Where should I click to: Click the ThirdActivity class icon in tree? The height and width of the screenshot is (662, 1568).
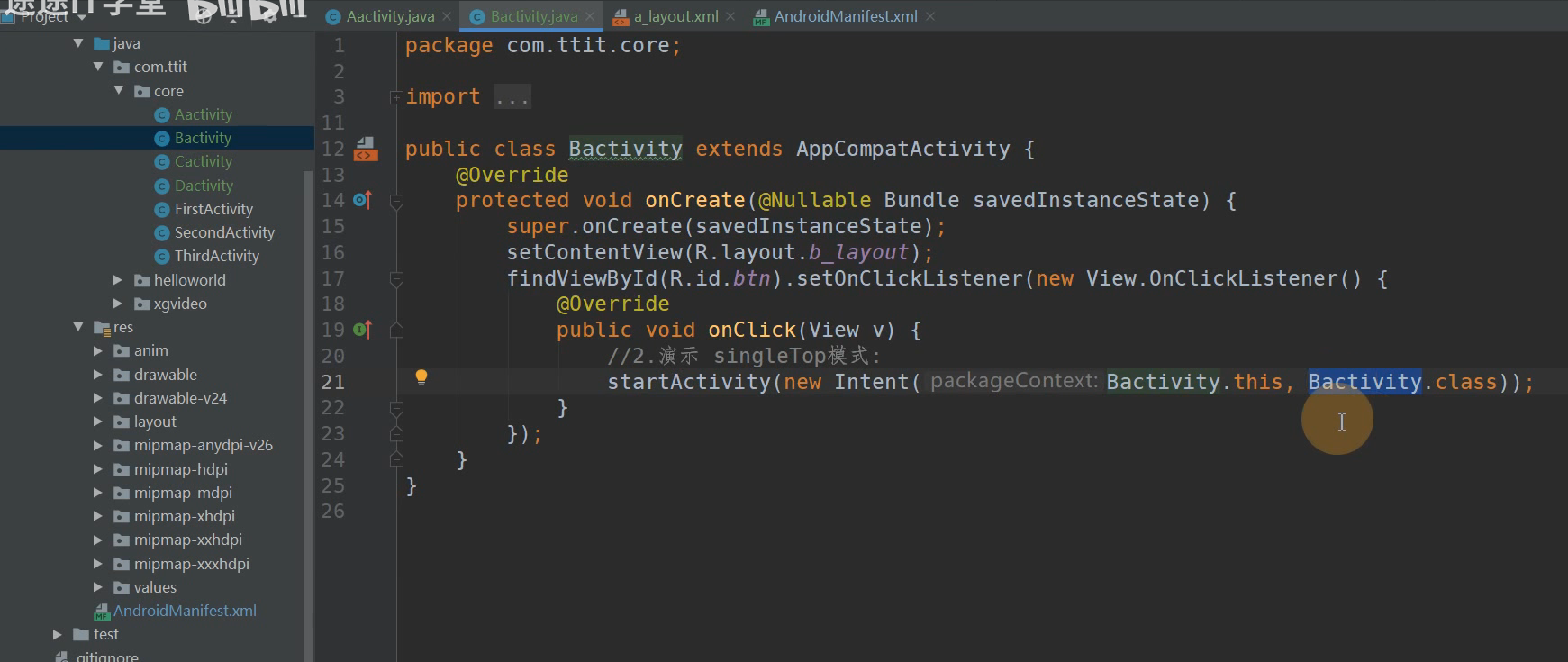162,257
